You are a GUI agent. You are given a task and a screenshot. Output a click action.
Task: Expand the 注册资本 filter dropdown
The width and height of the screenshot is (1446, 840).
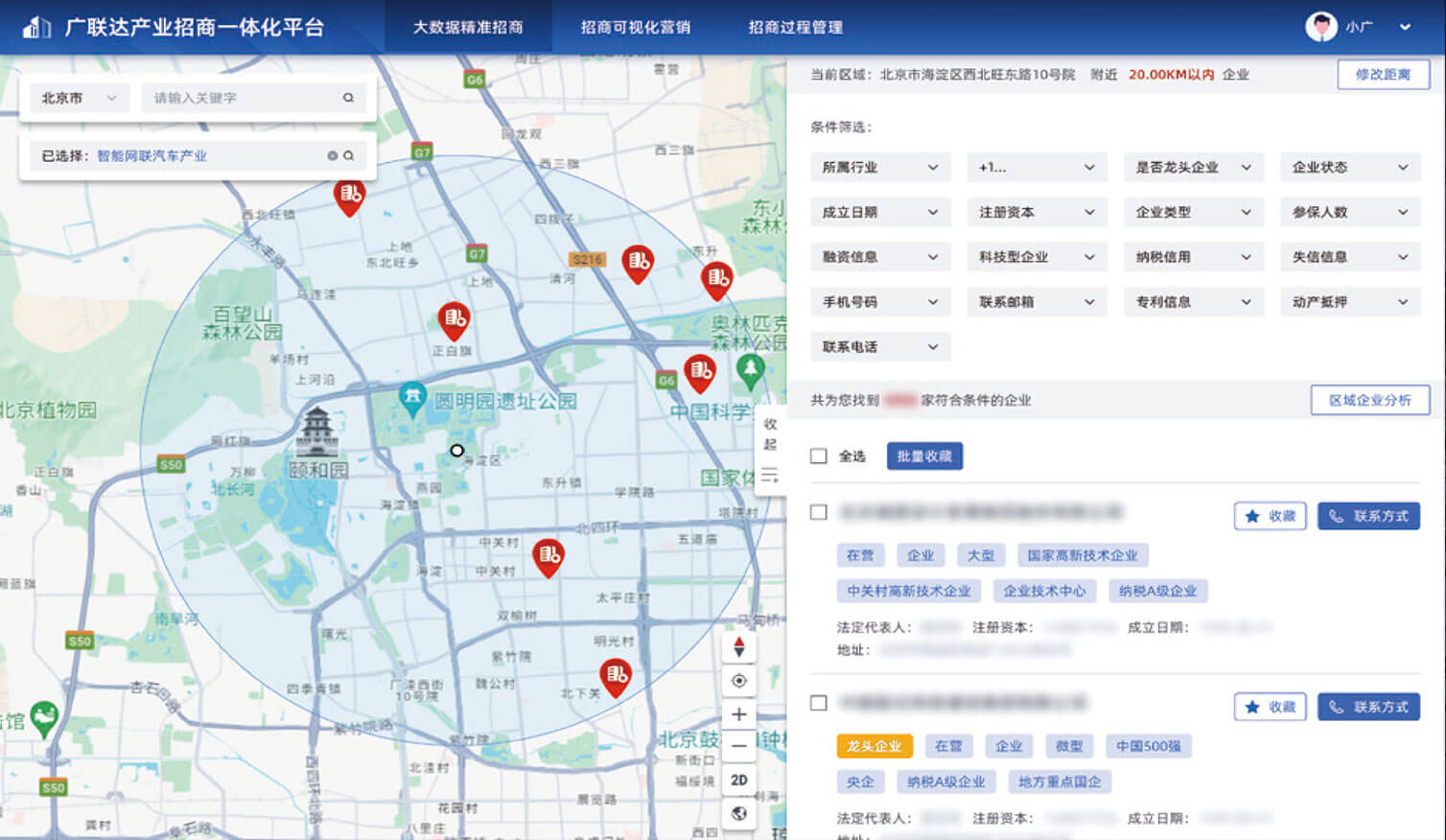[x=1036, y=212]
